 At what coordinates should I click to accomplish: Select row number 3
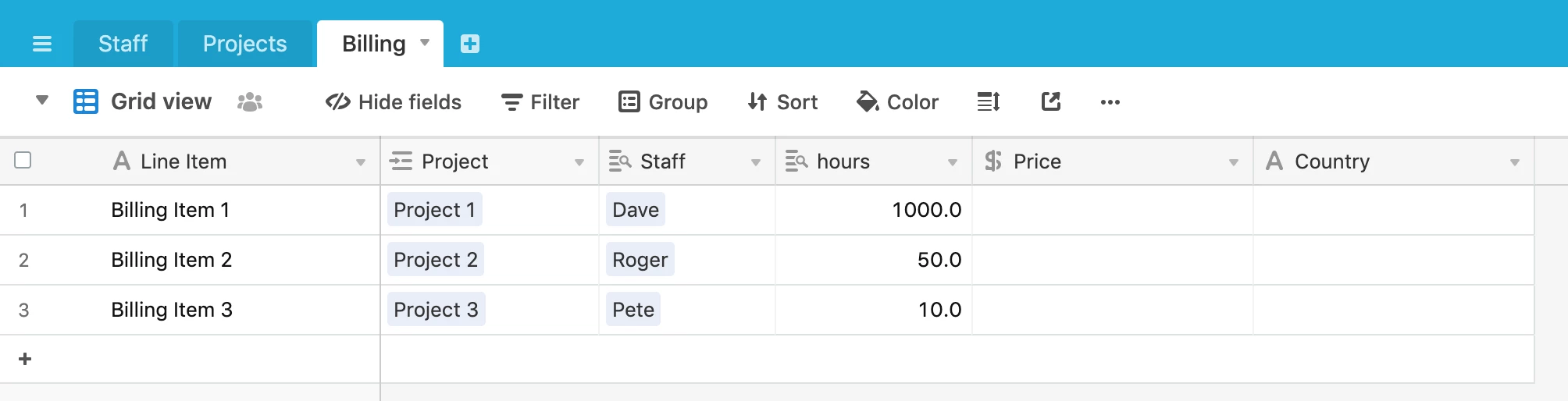point(23,310)
